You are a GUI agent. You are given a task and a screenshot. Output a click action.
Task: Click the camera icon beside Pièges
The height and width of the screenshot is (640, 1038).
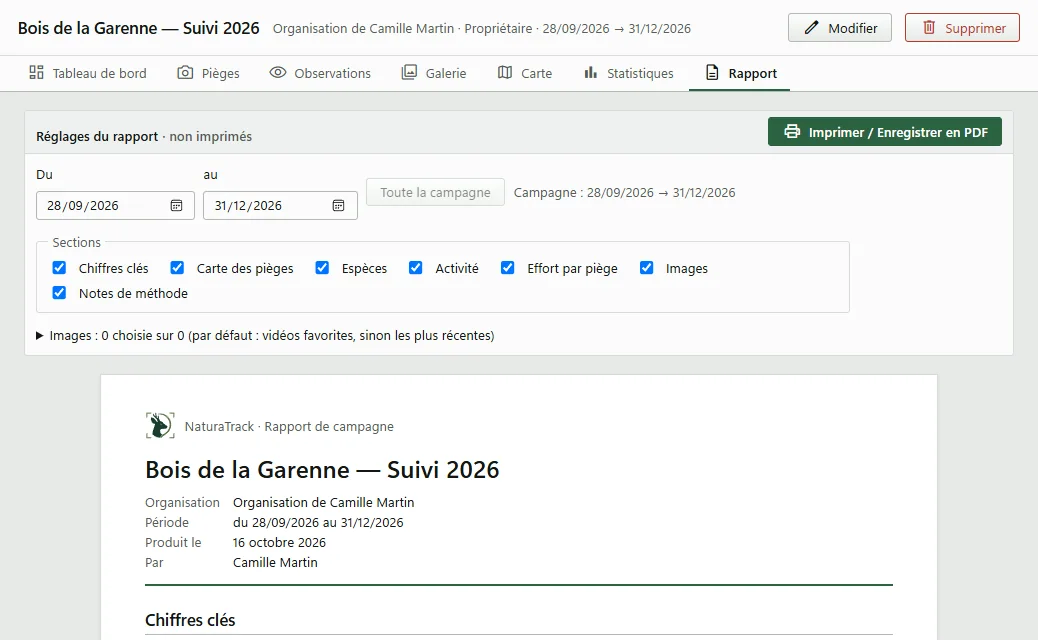click(185, 73)
